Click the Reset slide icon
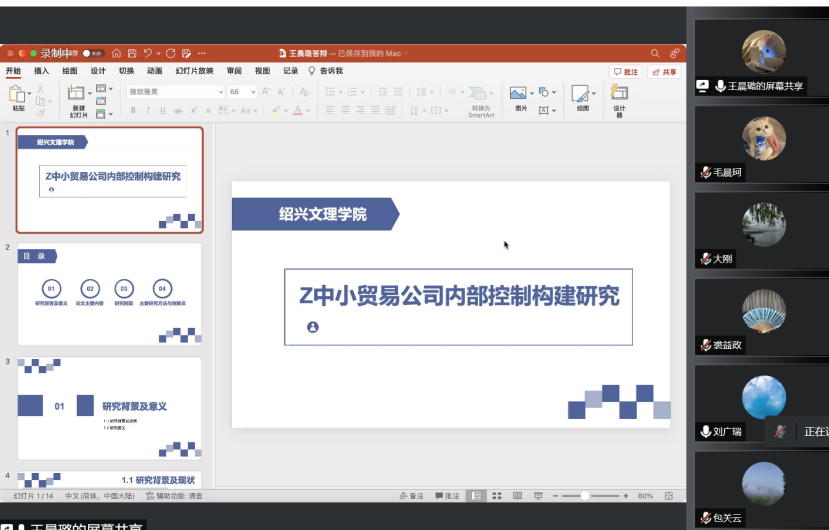Screen dimensions: 829x530 point(101,101)
